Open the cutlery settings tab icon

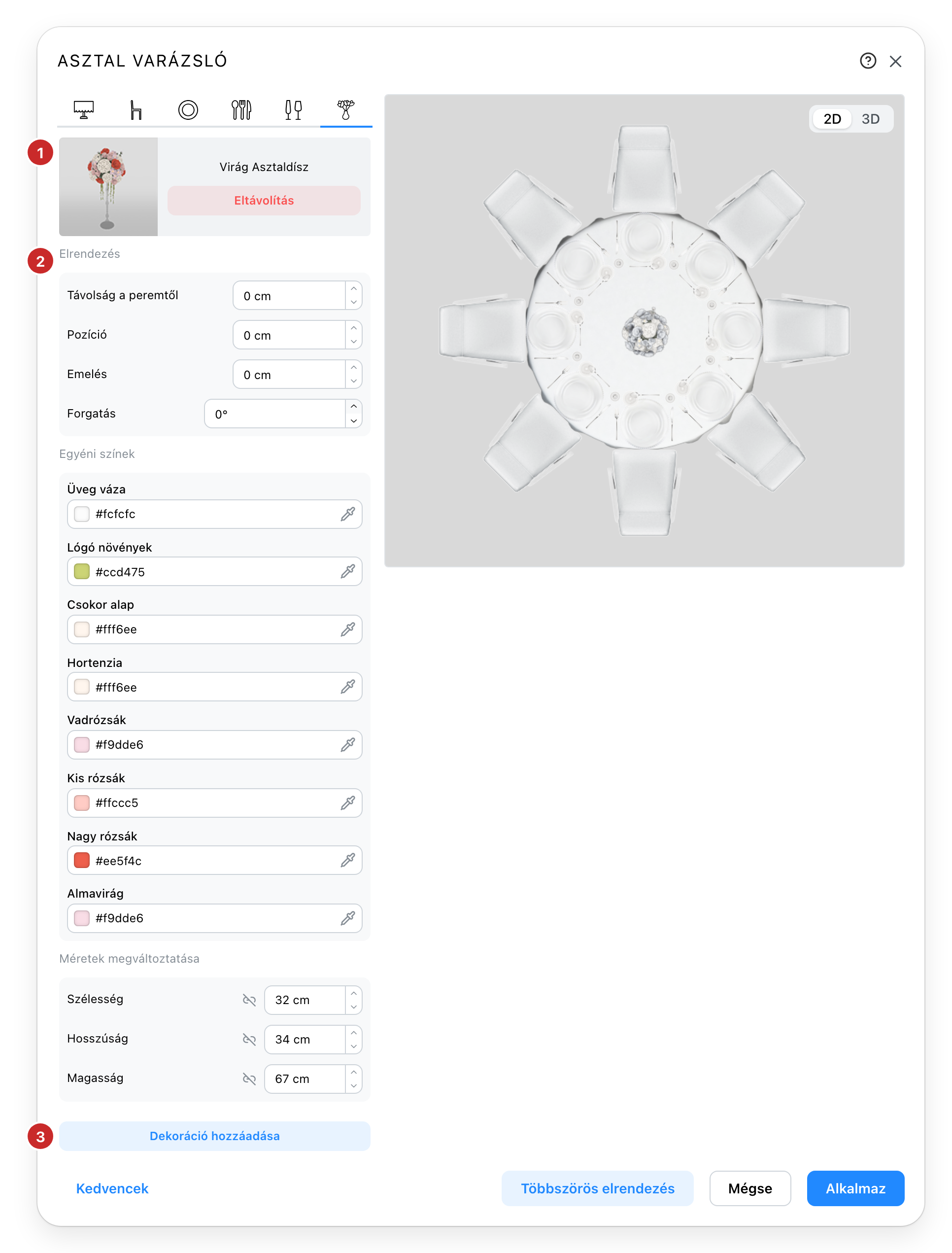(241, 109)
